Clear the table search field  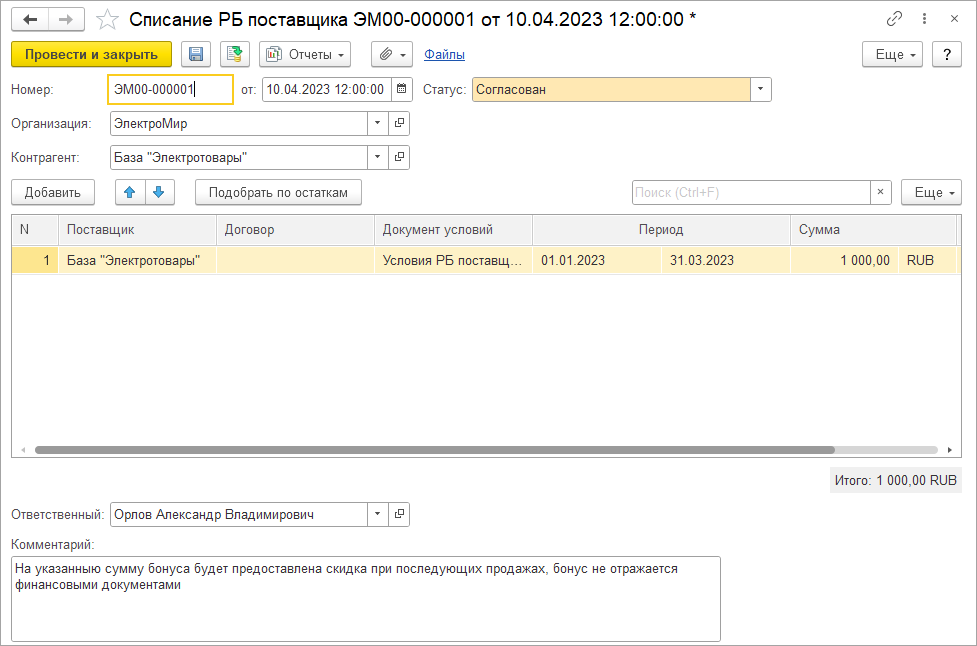pyautogui.click(x=881, y=192)
